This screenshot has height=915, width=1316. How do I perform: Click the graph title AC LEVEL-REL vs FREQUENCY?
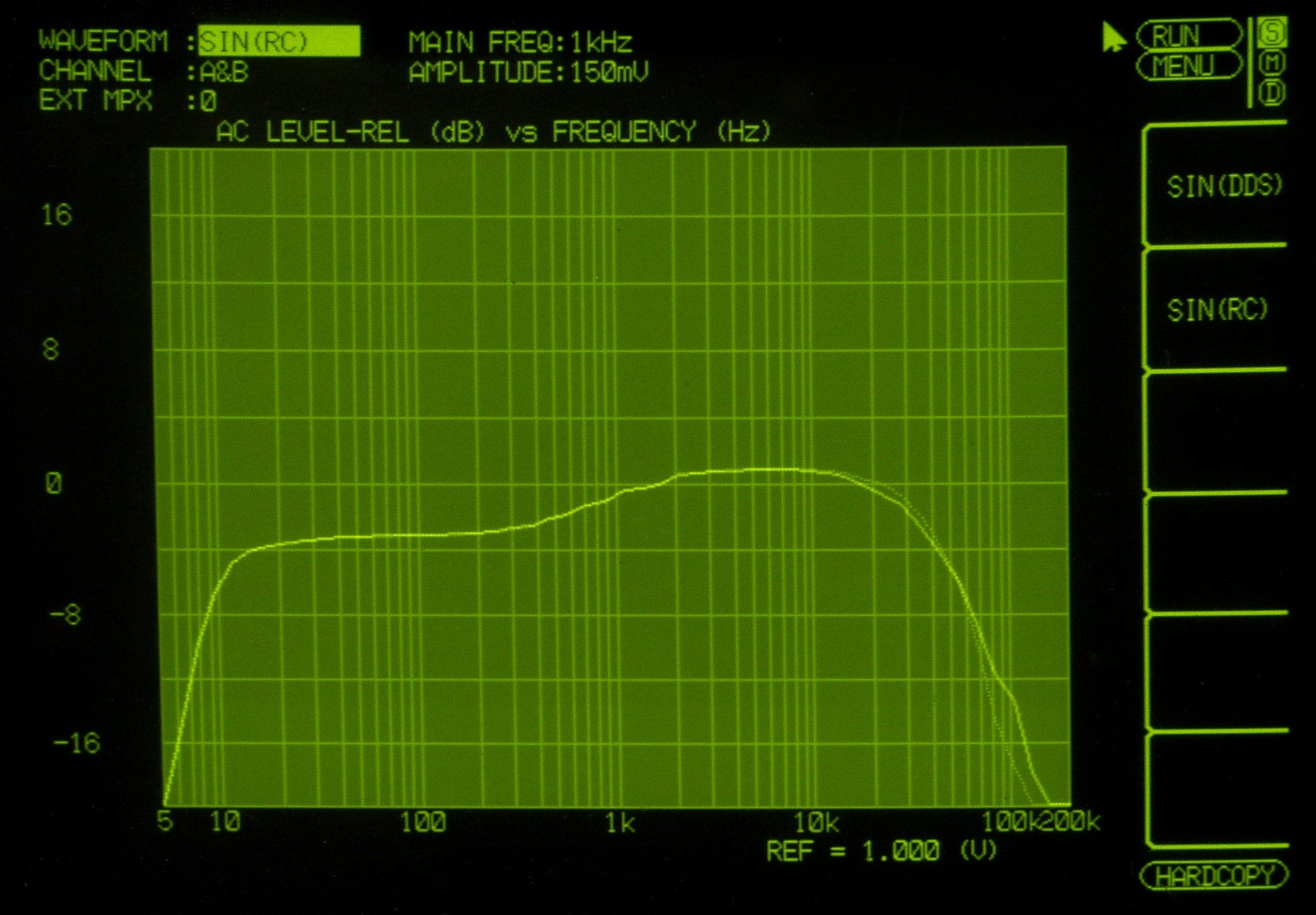click(493, 132)
